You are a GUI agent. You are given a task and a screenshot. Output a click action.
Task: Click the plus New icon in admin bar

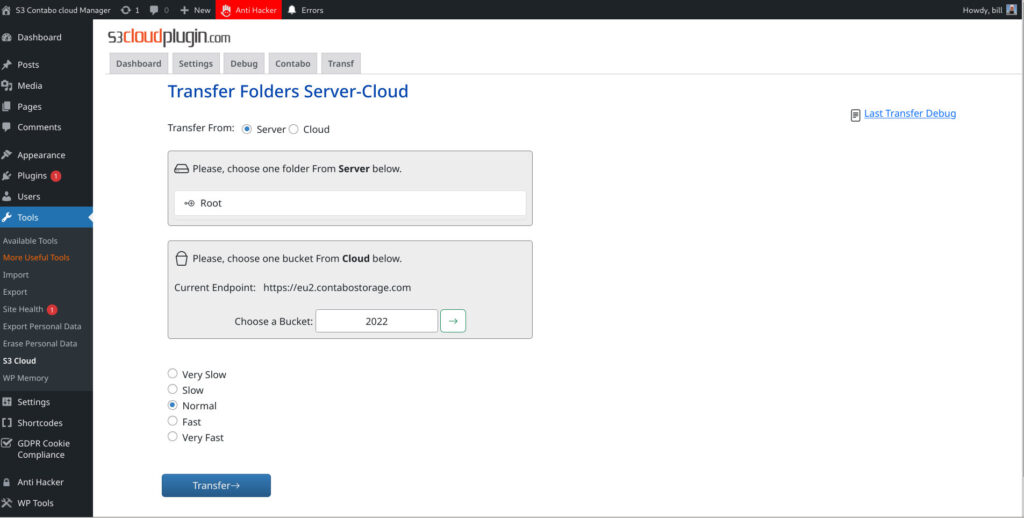click(x=184, y=10)
